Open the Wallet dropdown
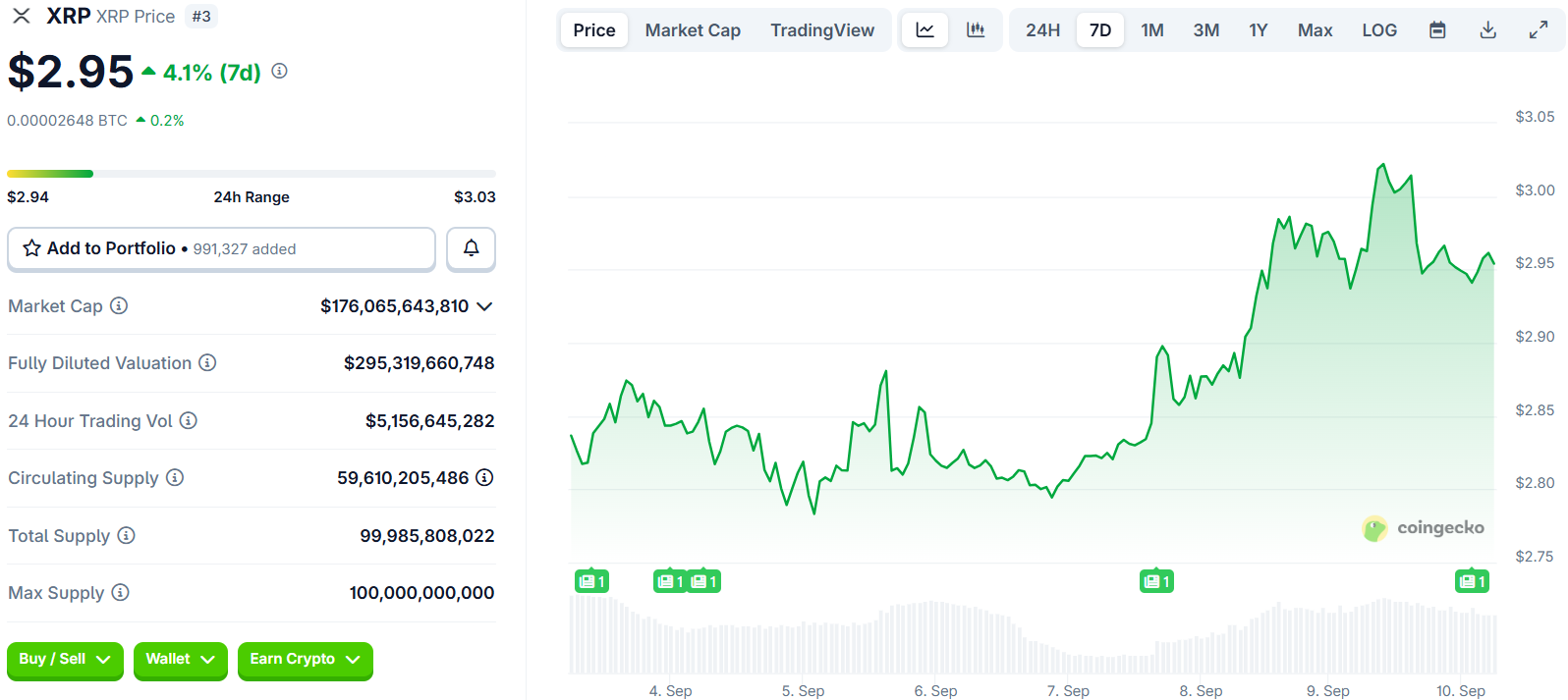This screenshot has height=700, width=1568. pyautogui.click(x=180, y=660)
